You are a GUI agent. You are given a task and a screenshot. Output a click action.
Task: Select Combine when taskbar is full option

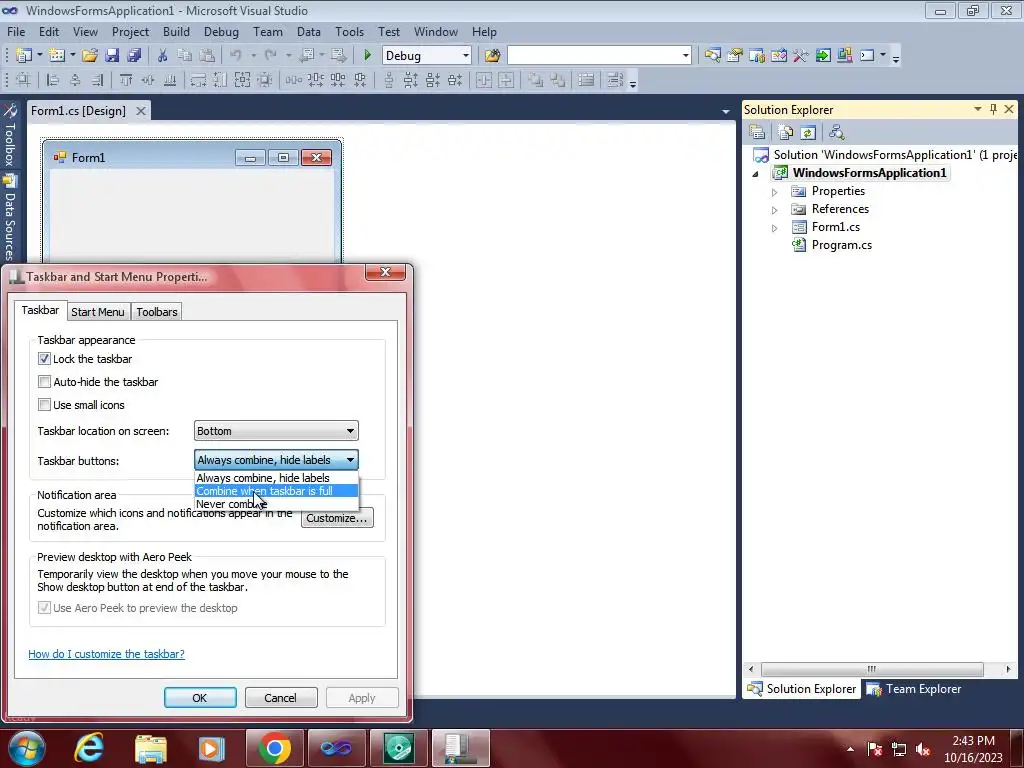[x=276, y=491]
